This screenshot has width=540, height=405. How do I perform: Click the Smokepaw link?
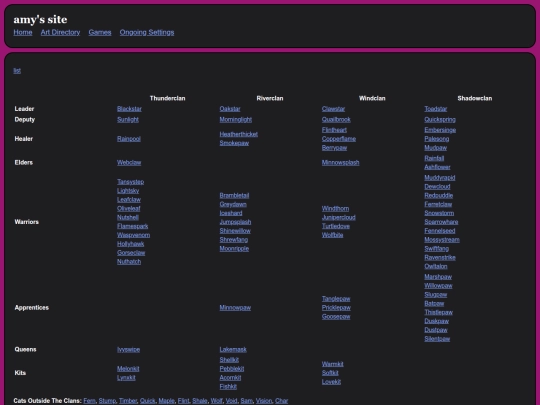234,143
